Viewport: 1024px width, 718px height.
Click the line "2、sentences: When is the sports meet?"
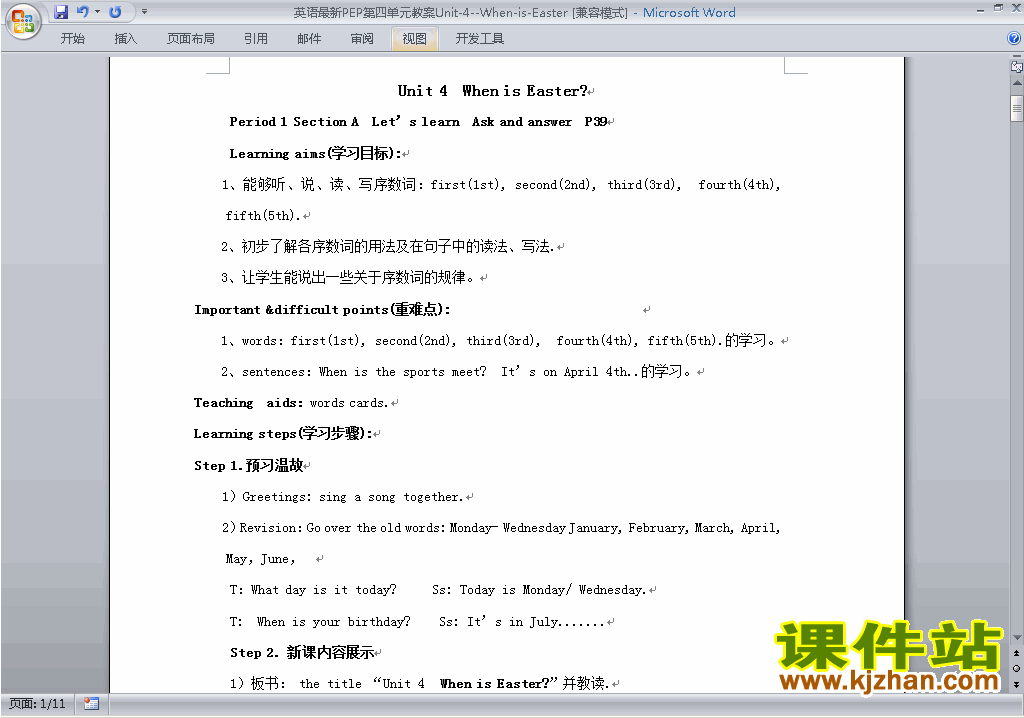click(x=456, y=372)
